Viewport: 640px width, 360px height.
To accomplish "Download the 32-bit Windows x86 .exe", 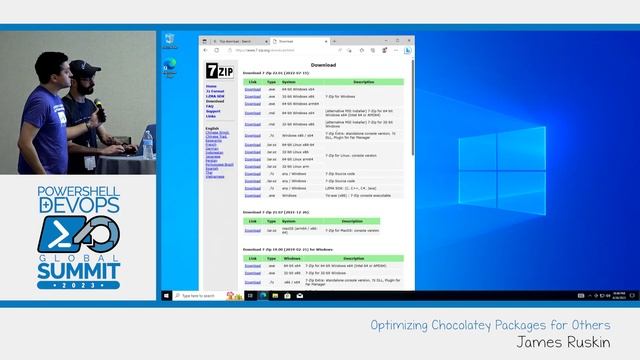I will coord(252,96).
